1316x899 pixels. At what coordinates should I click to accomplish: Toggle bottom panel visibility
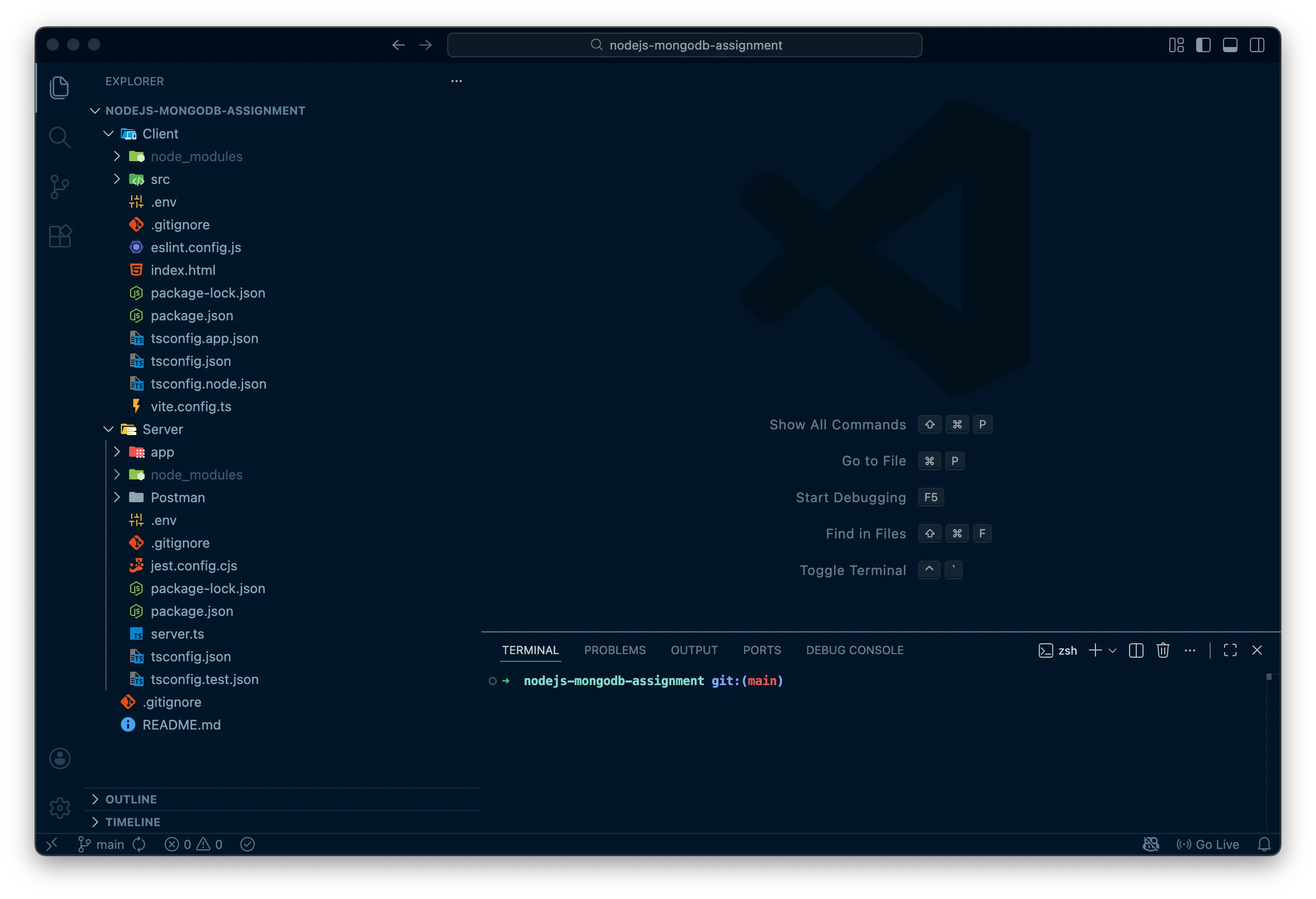click(x=1230, y=45)
